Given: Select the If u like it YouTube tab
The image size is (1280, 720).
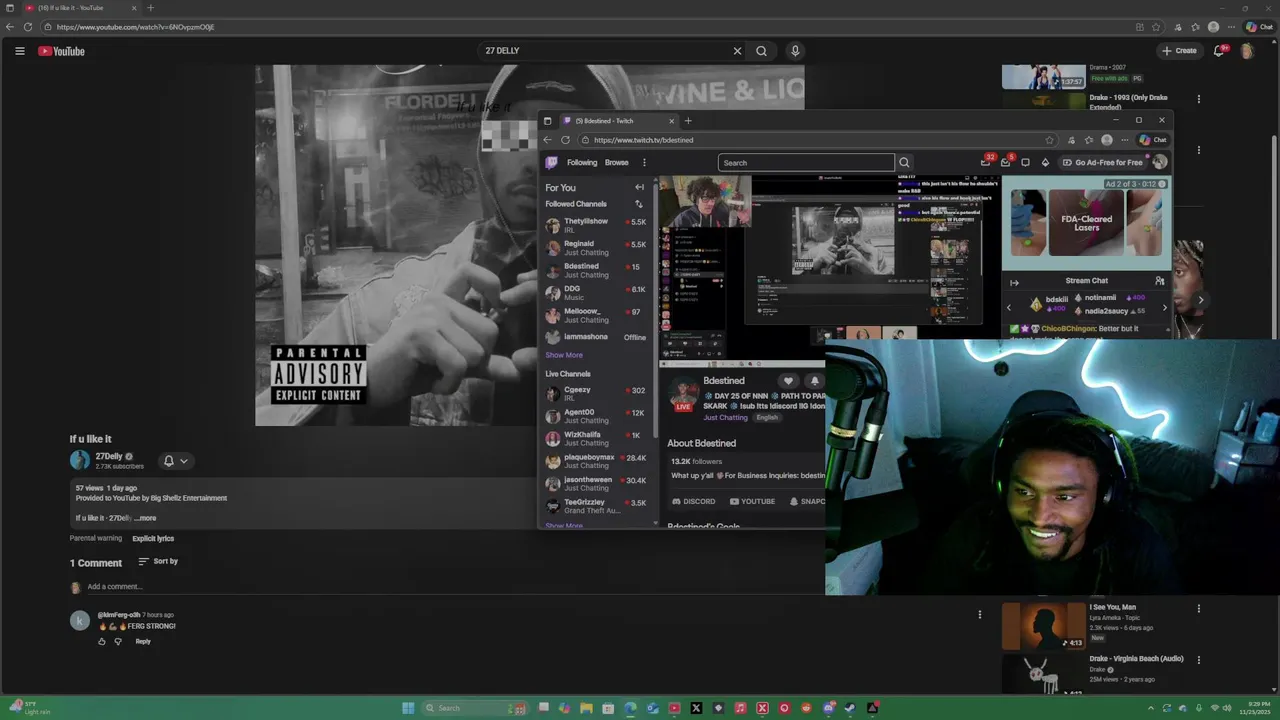Looking at the screenshot, I should pos(82,8).
